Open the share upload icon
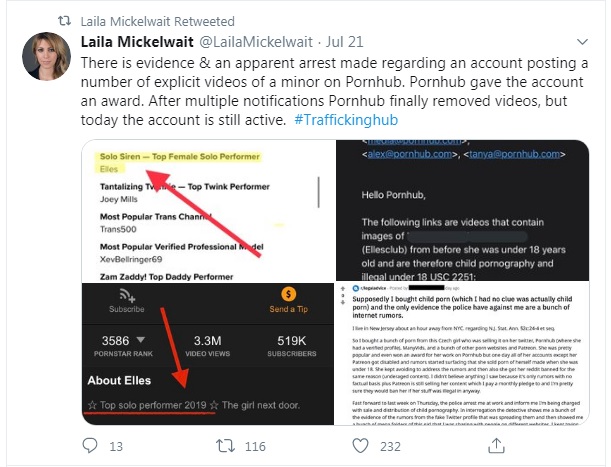This screenshot has width=611, height=467. 496,446
